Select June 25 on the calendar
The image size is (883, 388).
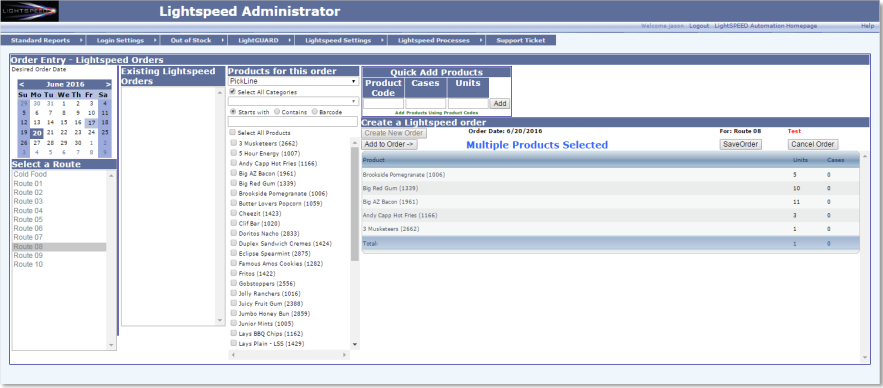click(105, 133)
